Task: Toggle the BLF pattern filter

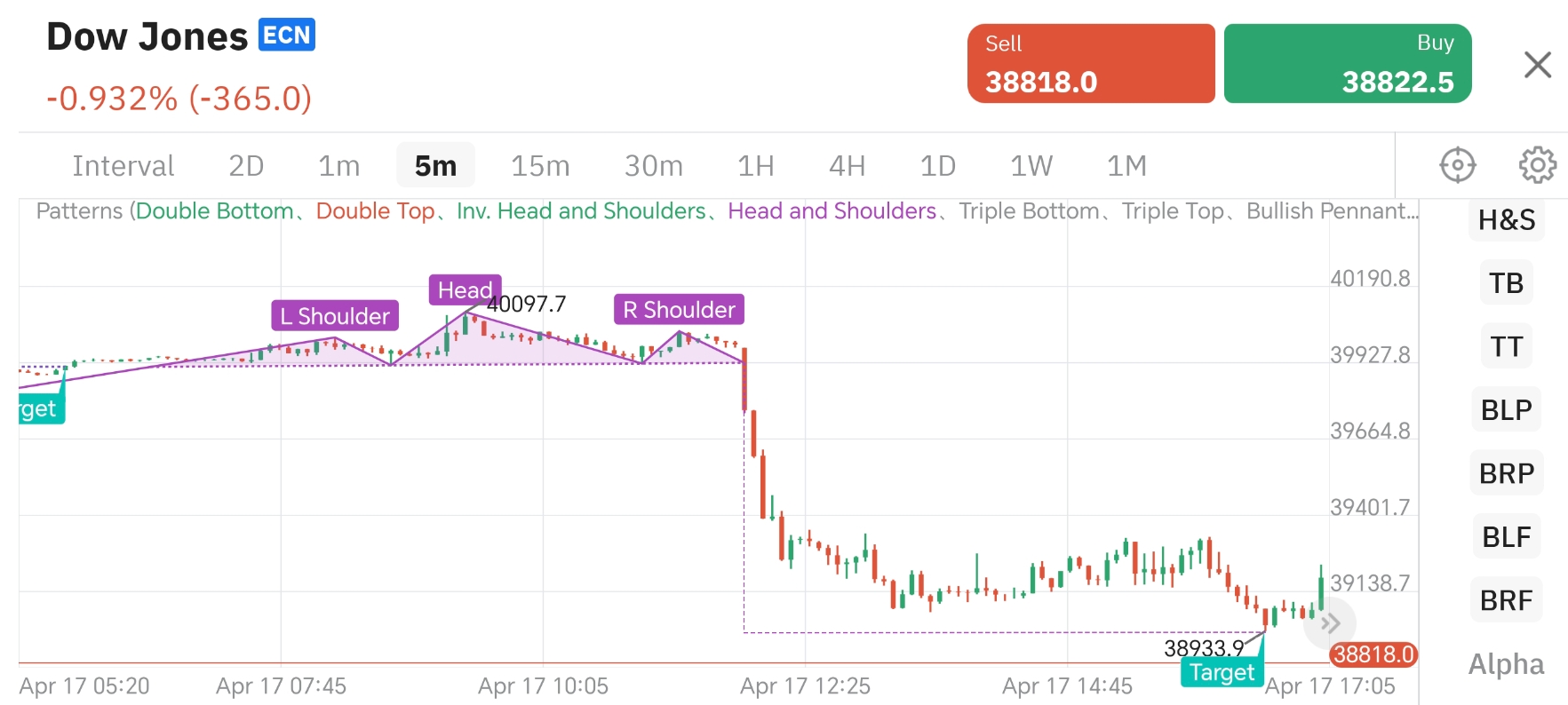Action: tap(1507, 537)
